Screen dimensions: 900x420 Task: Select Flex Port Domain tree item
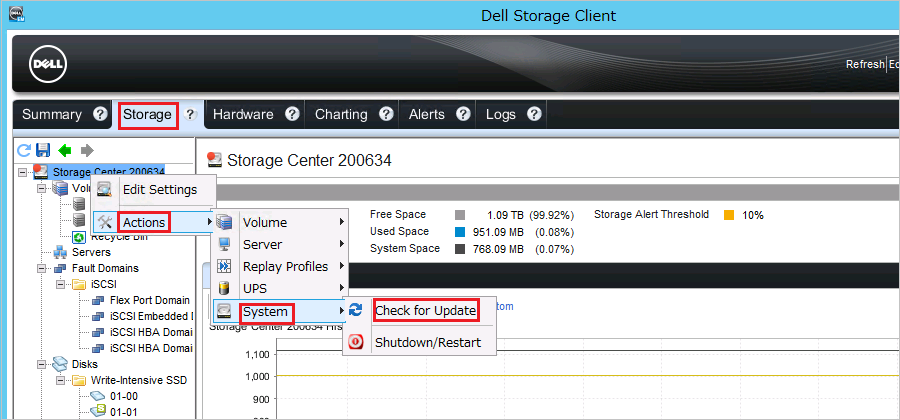(149, 300)
